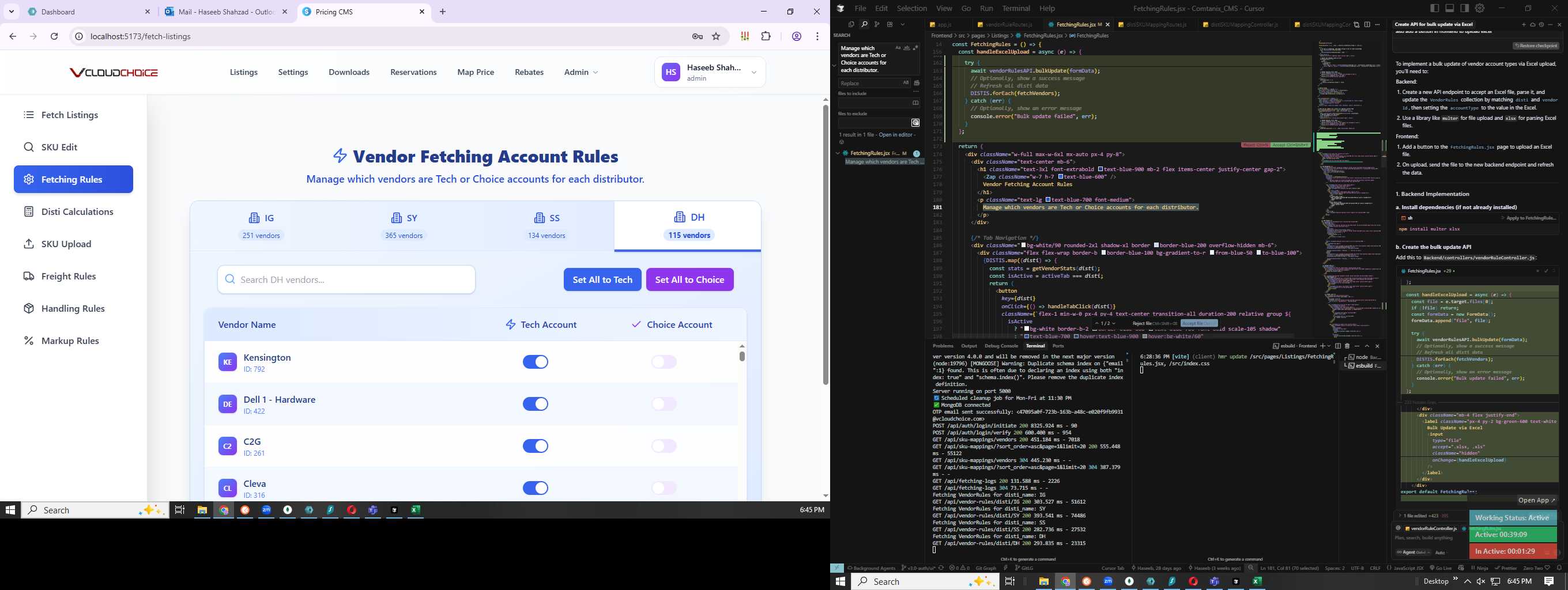
Task: Open Chrome tab search dropdown arrow
Action: click(12, 12)
